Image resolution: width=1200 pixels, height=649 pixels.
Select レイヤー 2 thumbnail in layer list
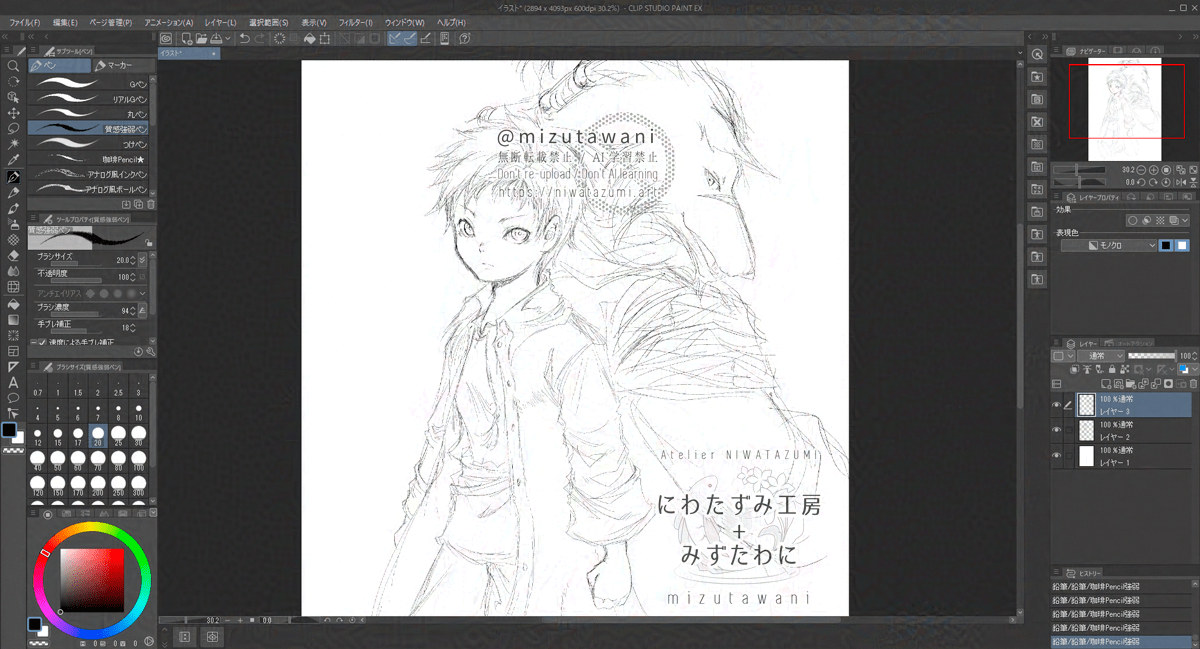[x=1086, y=430]
